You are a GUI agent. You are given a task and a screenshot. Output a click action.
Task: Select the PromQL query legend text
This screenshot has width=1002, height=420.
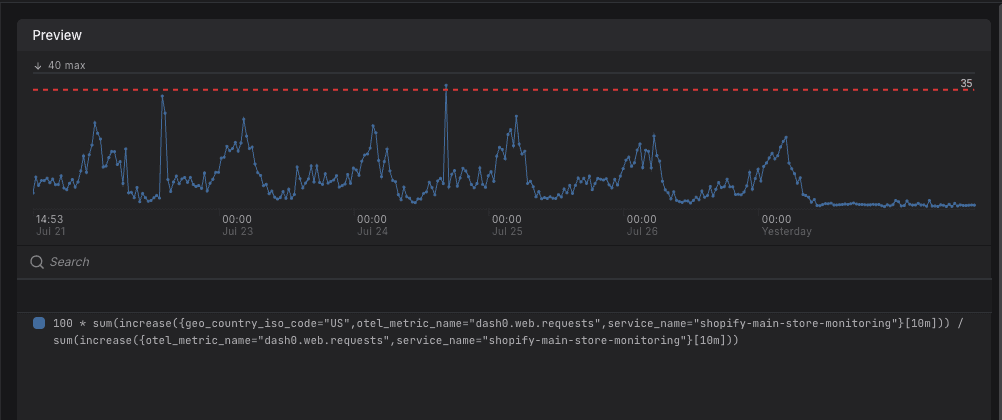[508, 332]
